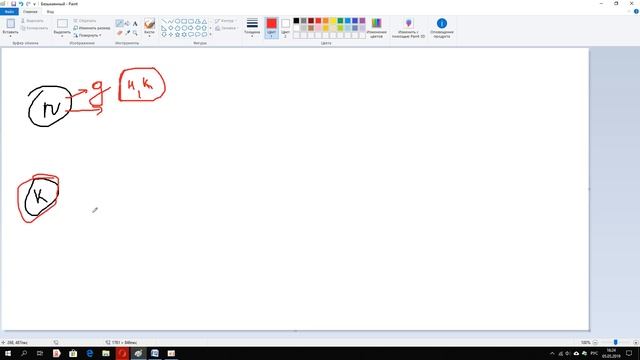Adjust the zoom slider handle
640x360 pixels.
point(616,342)
